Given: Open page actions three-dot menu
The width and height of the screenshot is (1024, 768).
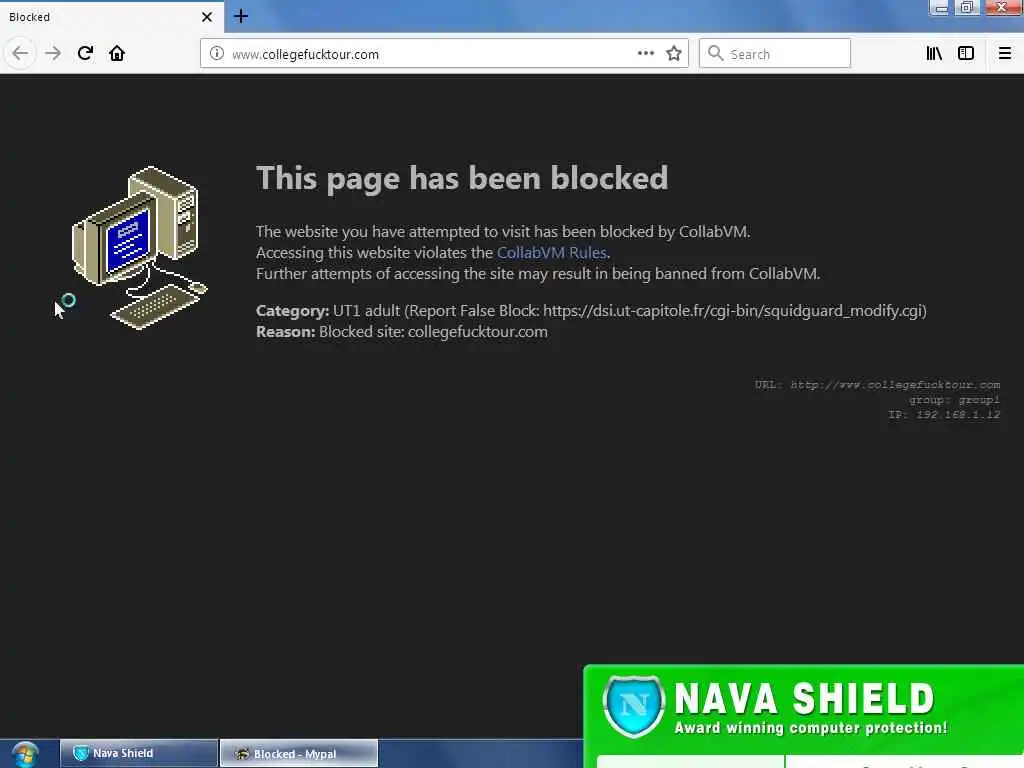Looking at the screenshot, I should click(646, 54).
